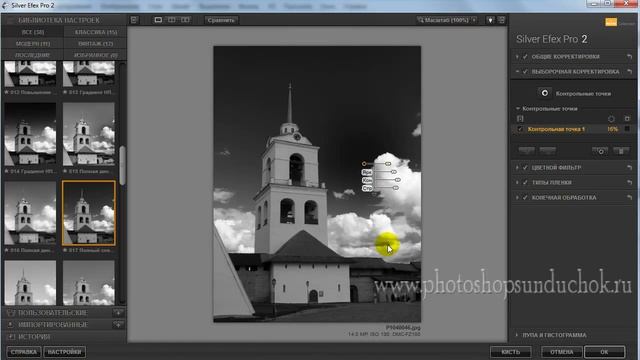Click the OK button
640x360 pixels.
tap(604, 352)
